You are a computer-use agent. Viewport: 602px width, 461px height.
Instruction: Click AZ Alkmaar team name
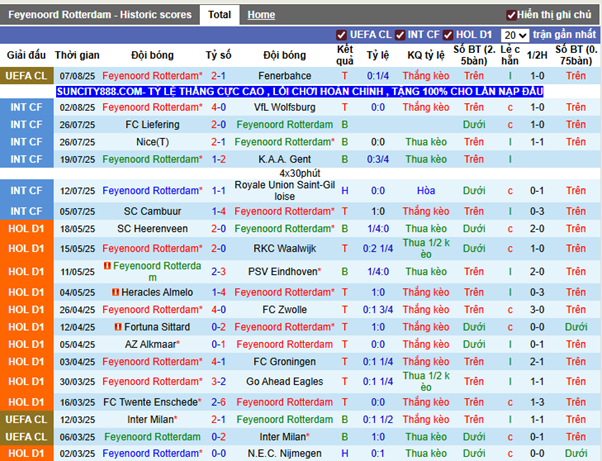point(150,344)
